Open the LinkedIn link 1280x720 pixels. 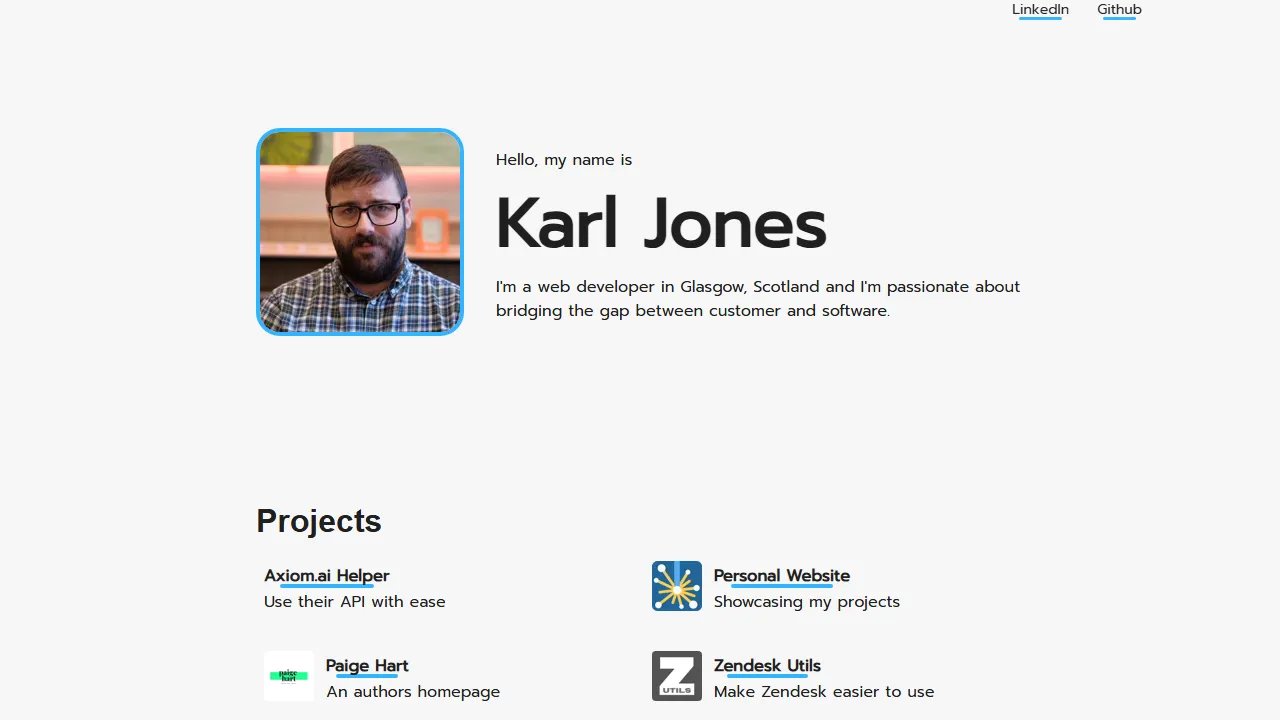coord(1040,10)
